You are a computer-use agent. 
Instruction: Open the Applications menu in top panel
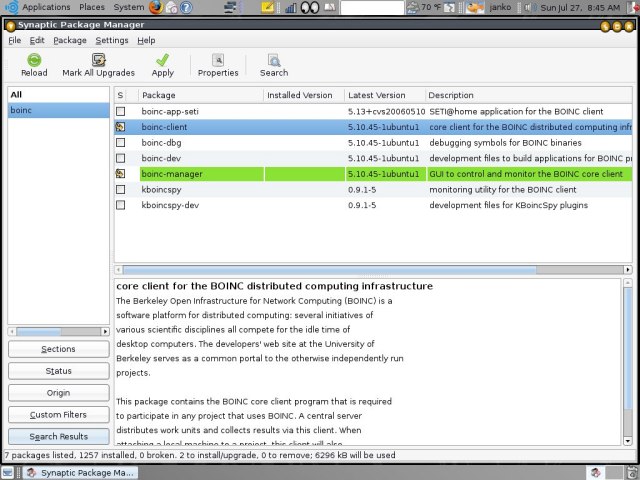46,7
